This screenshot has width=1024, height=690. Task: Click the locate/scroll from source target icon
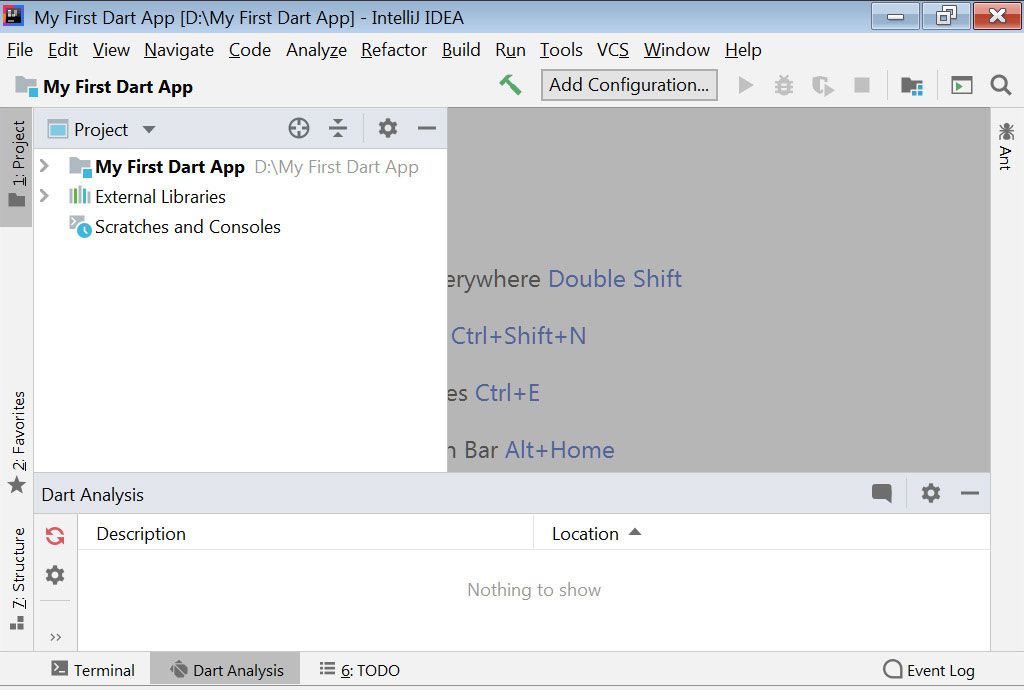pyautogui.click(x=299, y=128)
